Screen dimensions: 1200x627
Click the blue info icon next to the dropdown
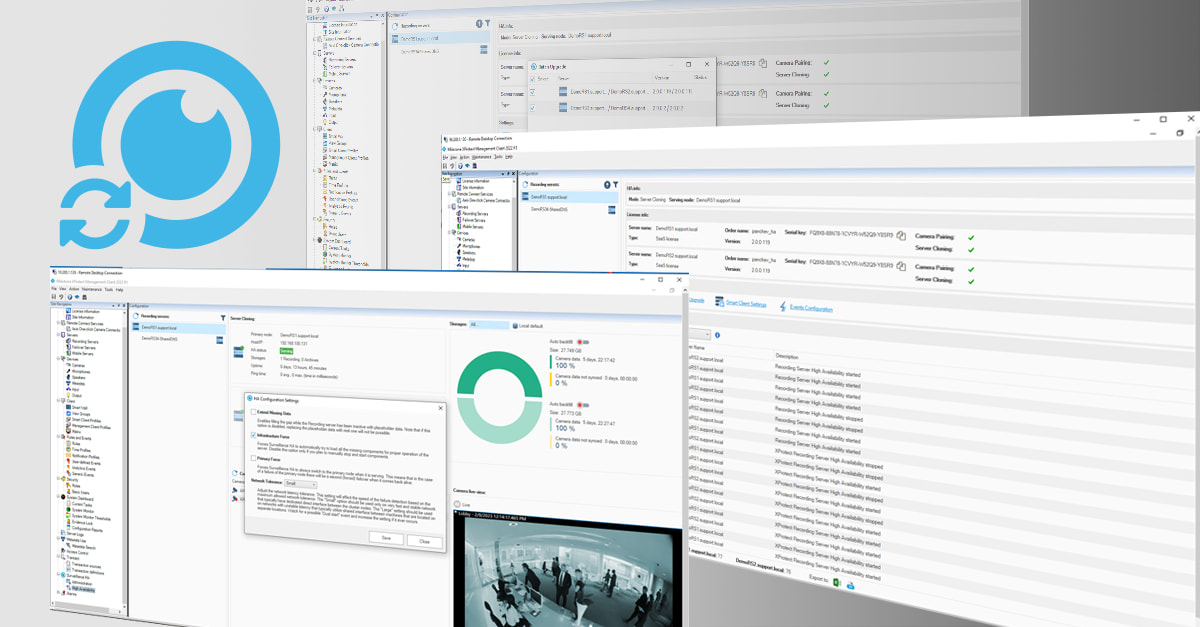coord(717,335)
